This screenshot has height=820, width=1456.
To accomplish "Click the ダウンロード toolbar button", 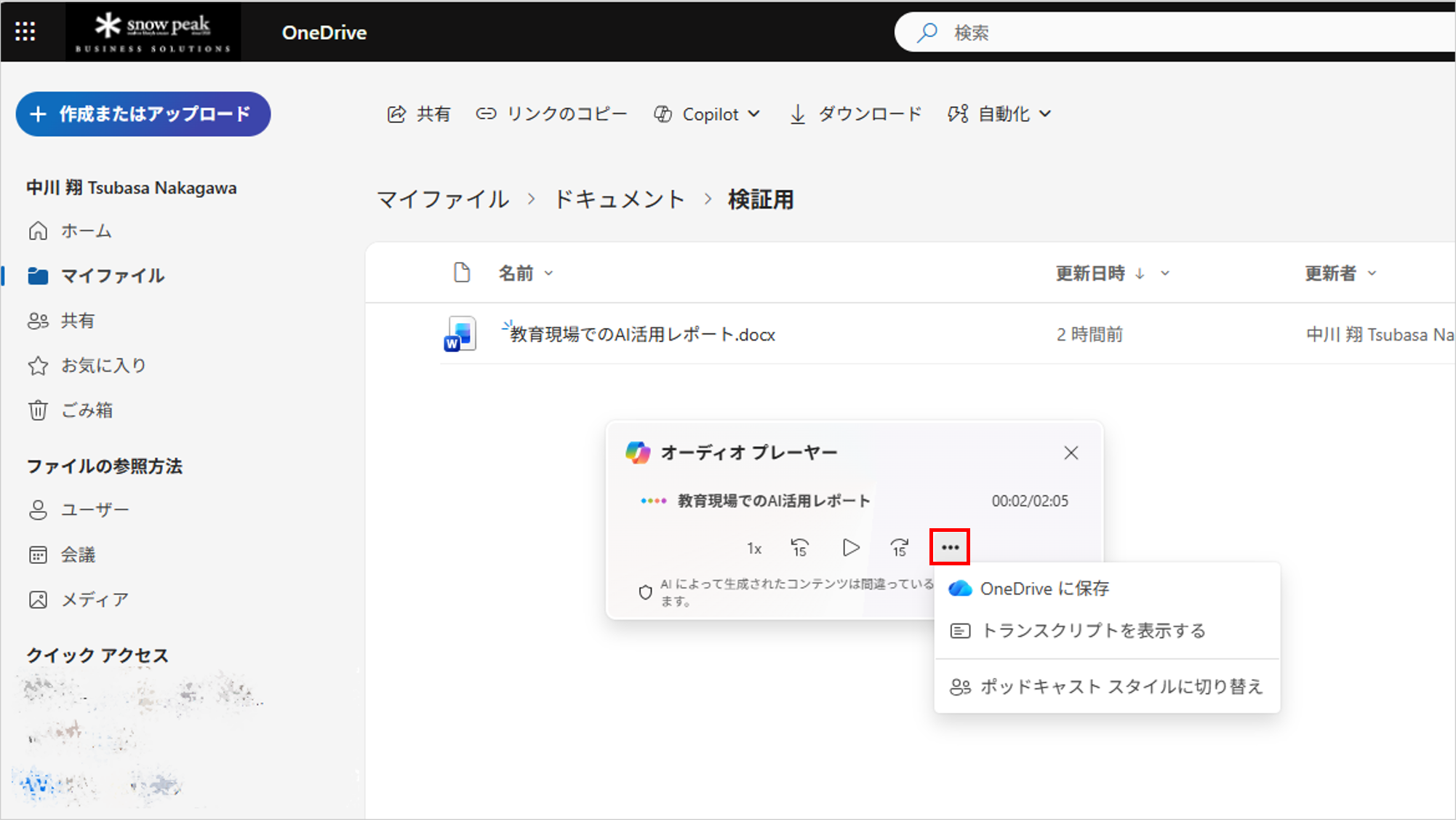I will click(x=856, y=114).
